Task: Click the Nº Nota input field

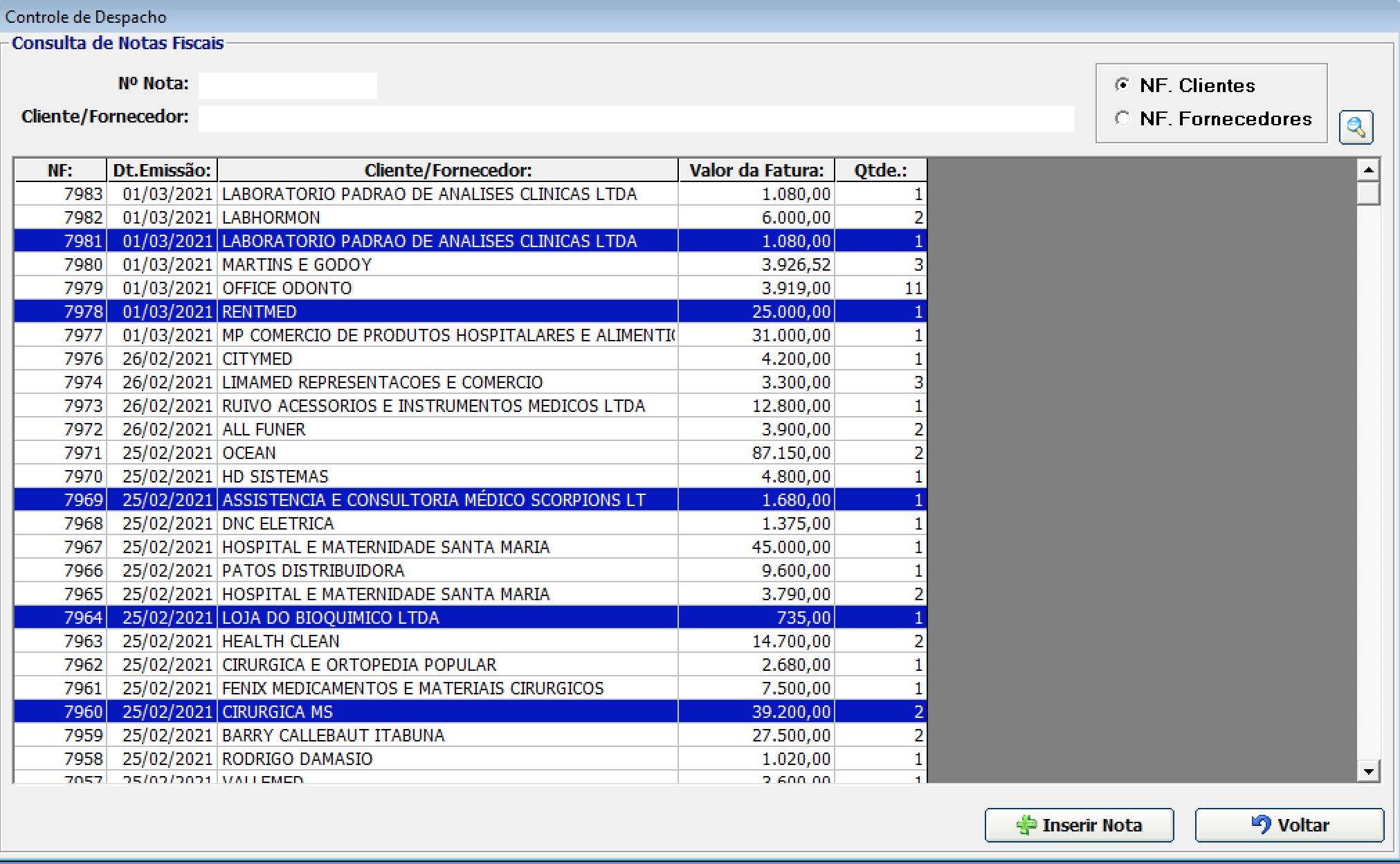Action: coord(287,85)
